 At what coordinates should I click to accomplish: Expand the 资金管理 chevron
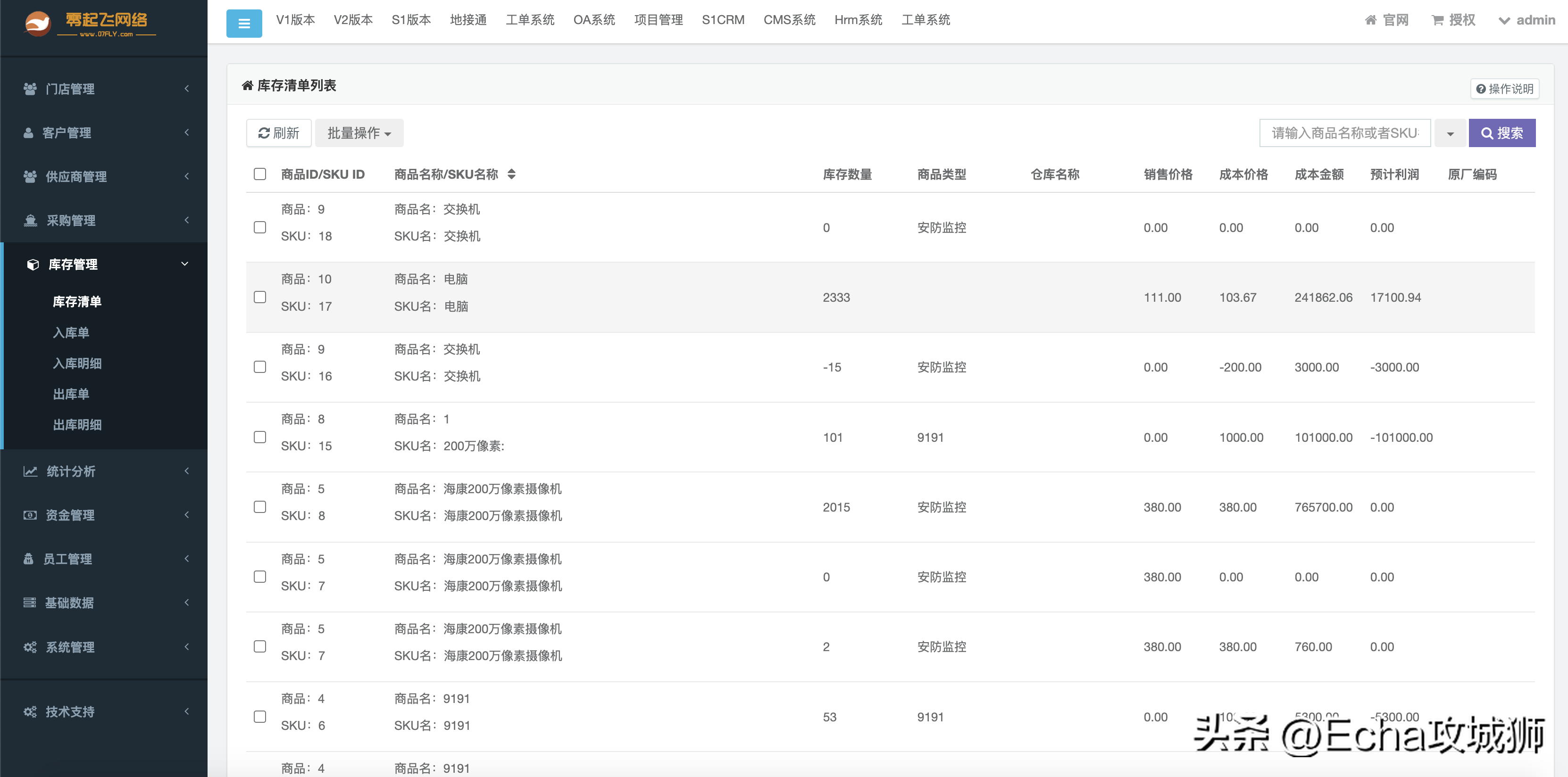coord(186,515)
